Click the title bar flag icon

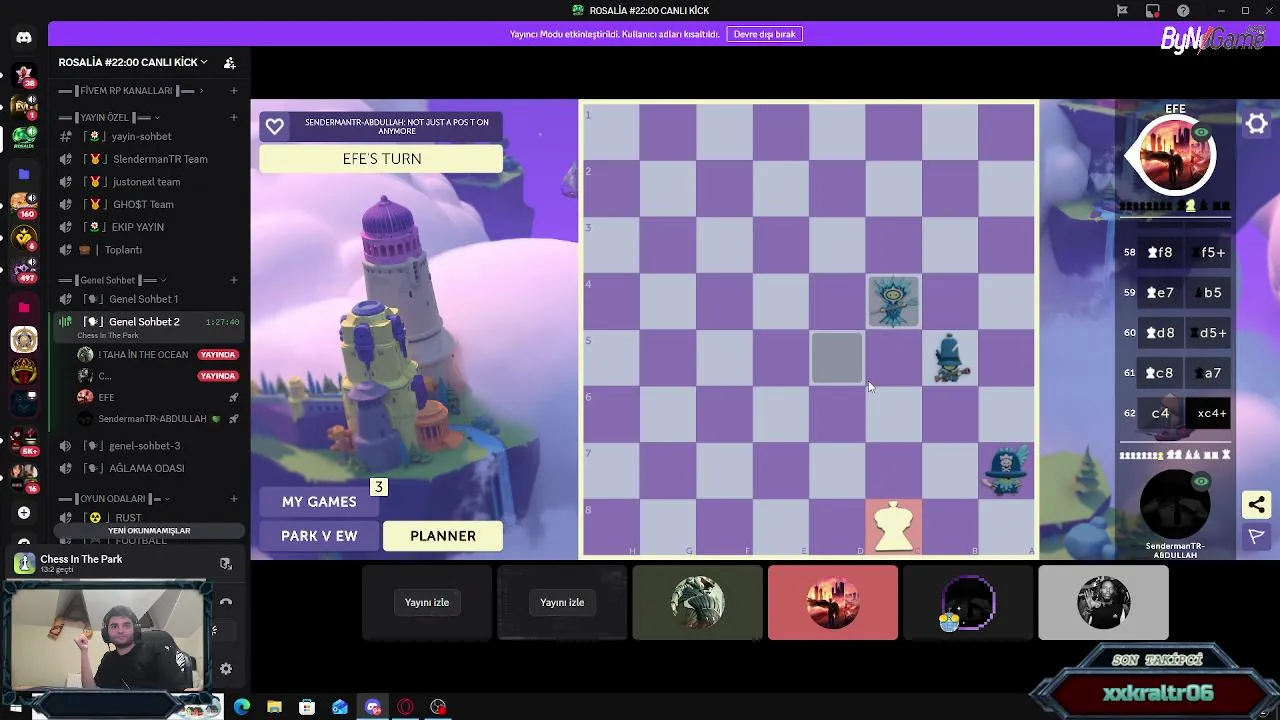click(x=1122, y=11)
